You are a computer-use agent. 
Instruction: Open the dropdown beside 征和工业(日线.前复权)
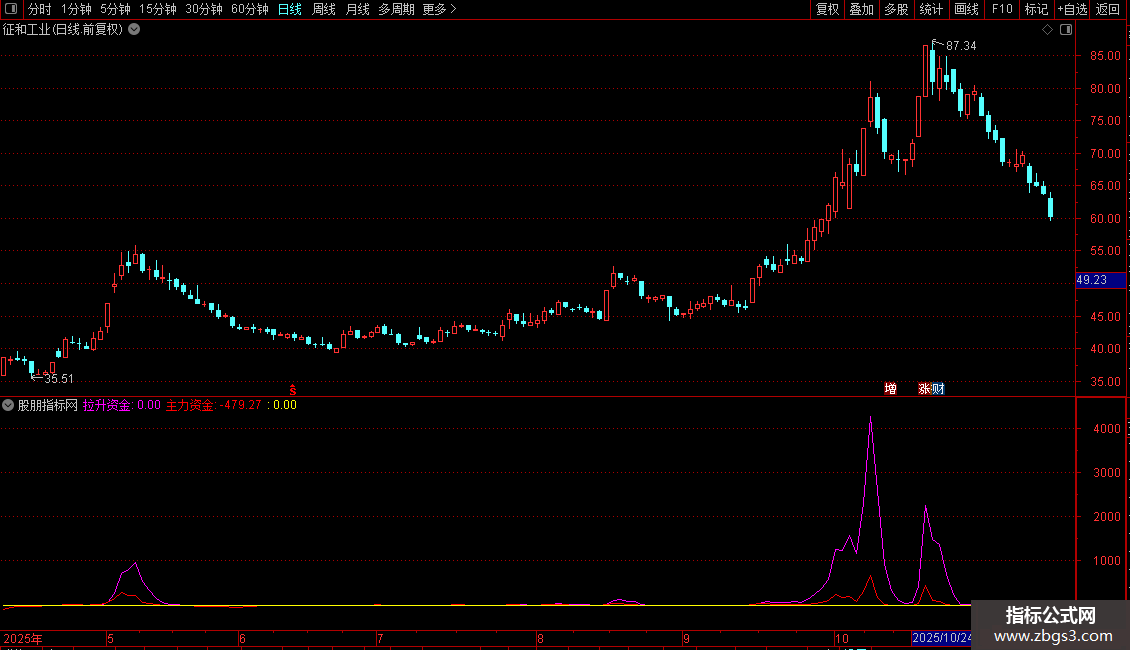tap(134, 30)
